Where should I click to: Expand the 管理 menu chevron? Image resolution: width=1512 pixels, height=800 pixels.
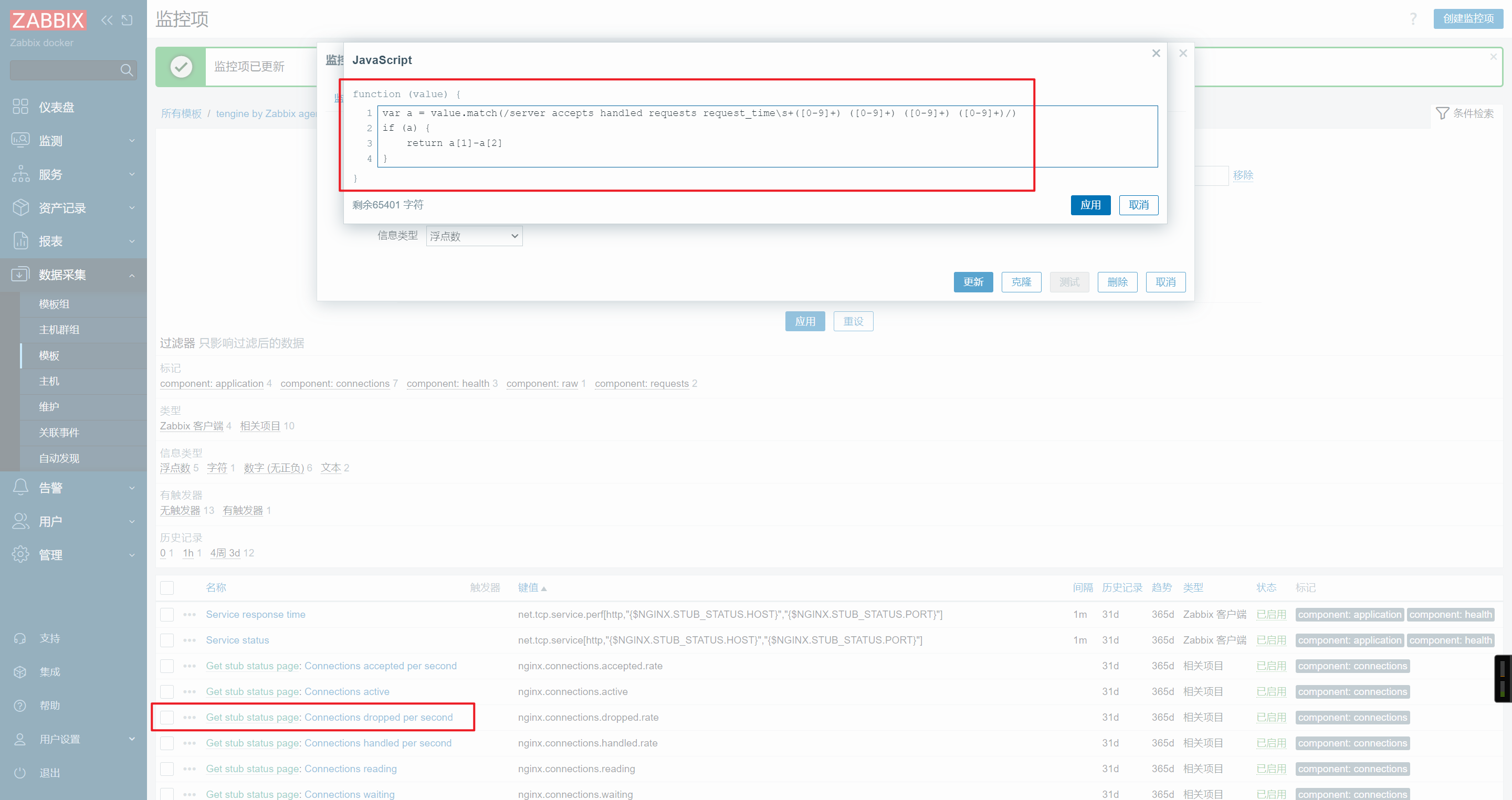131,555
